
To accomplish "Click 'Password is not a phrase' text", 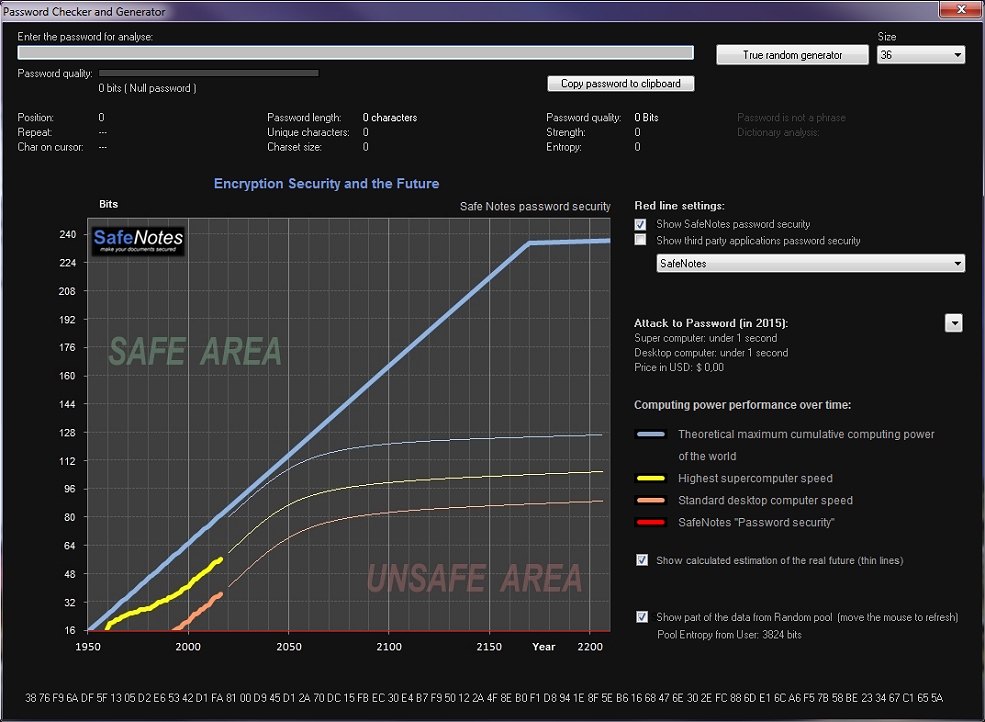I will click(791, 118).
